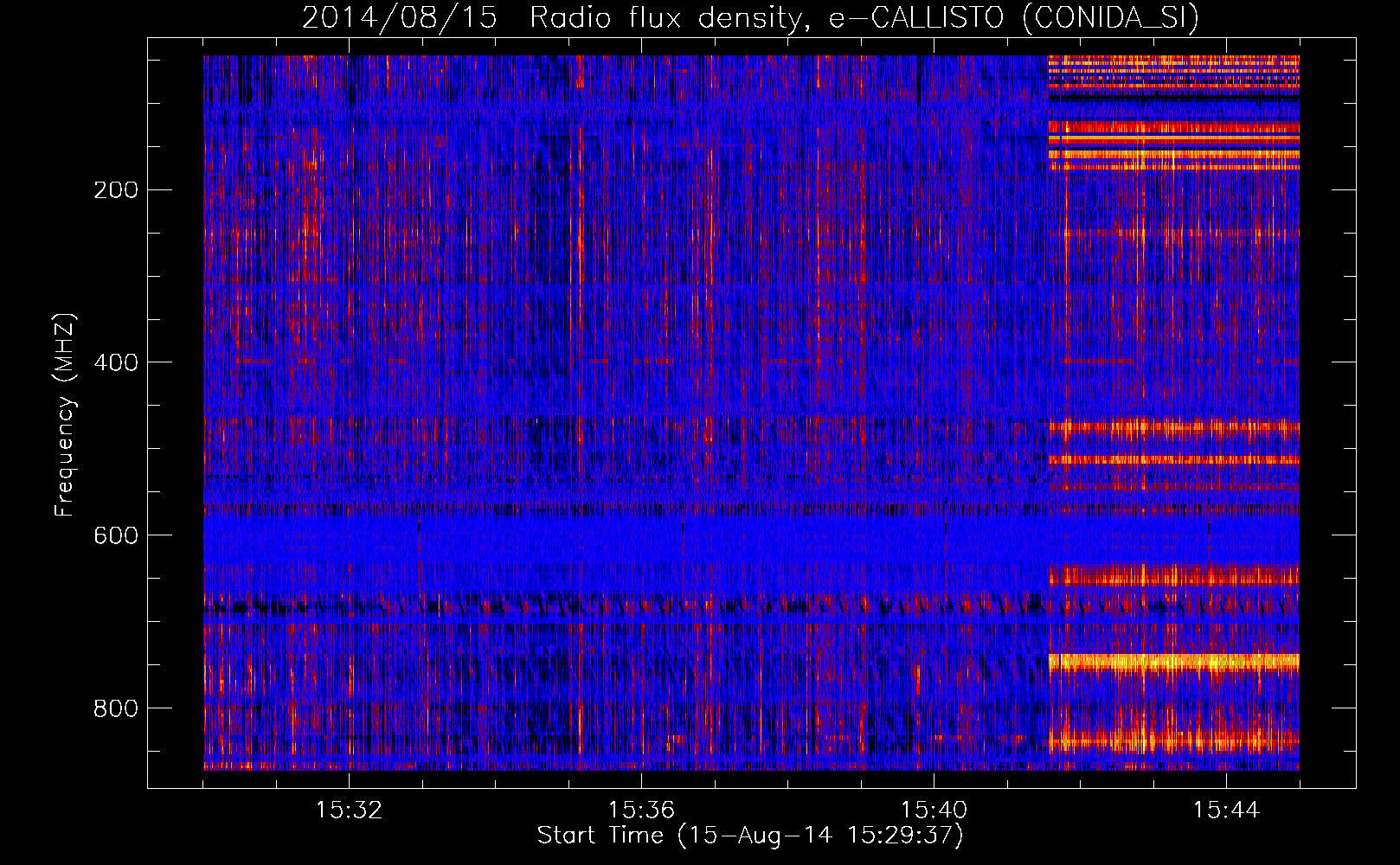
Task: Click the 15:40 time tick label
Action: pyautogui.click(x=934, y=811)
